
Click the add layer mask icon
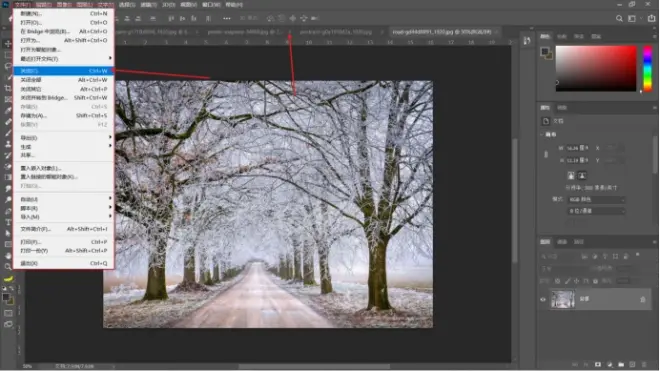pos(598,364)
